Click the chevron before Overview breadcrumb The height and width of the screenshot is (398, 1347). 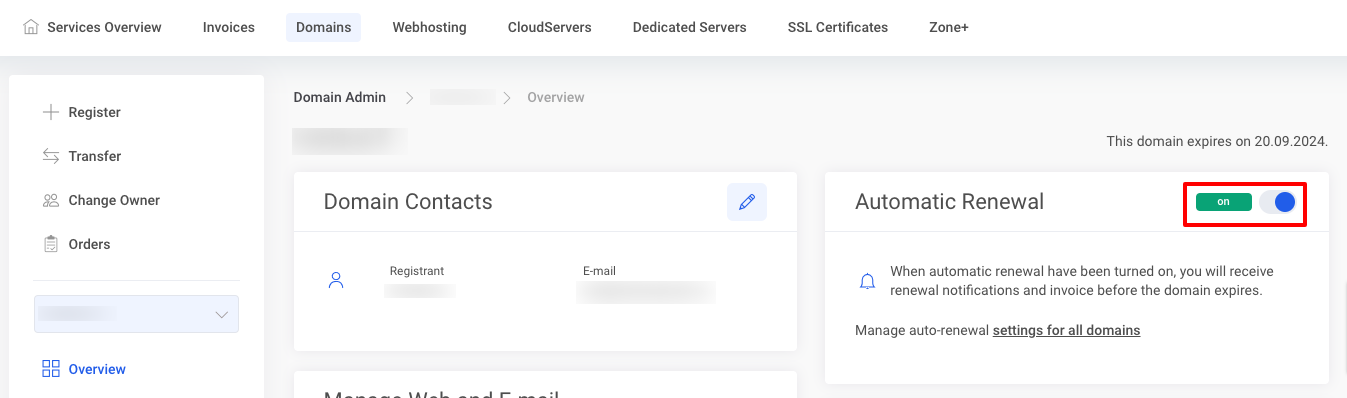[507, 97]
